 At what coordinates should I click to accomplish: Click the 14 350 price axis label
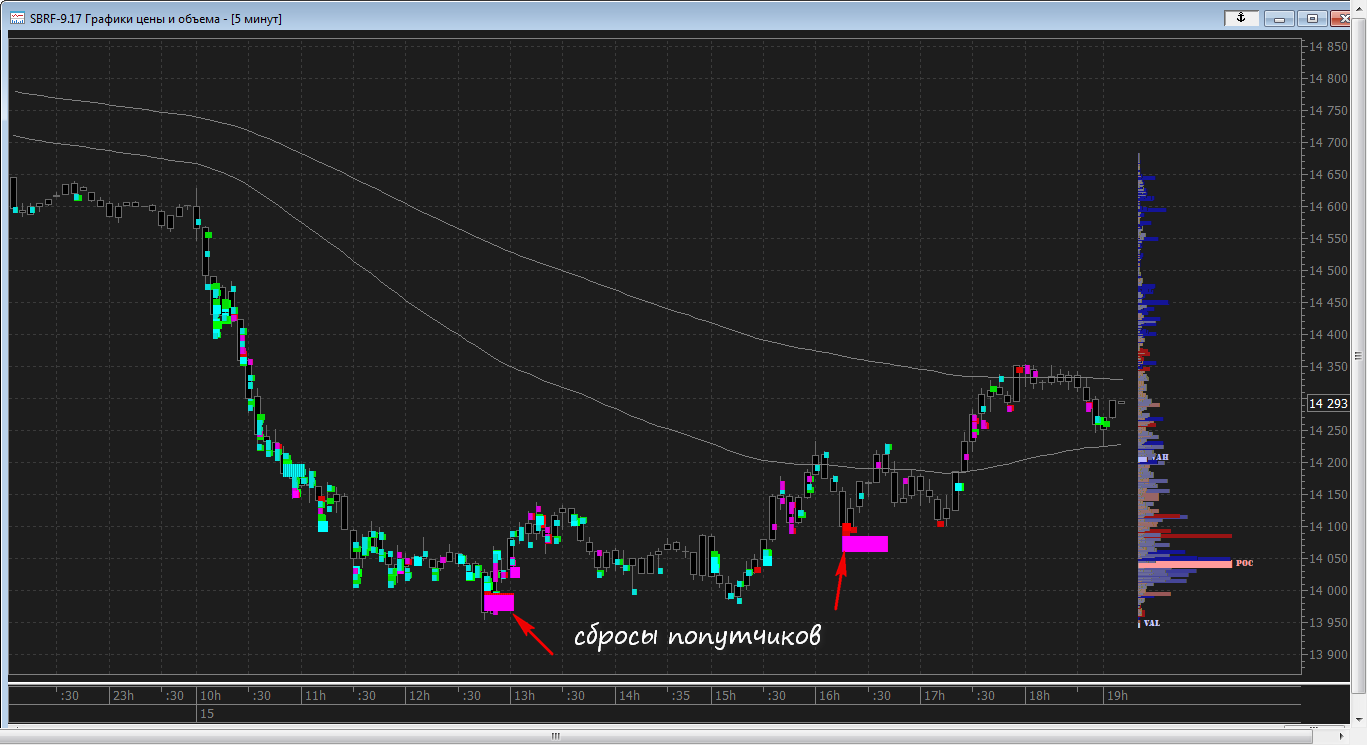pos(1328,366)
